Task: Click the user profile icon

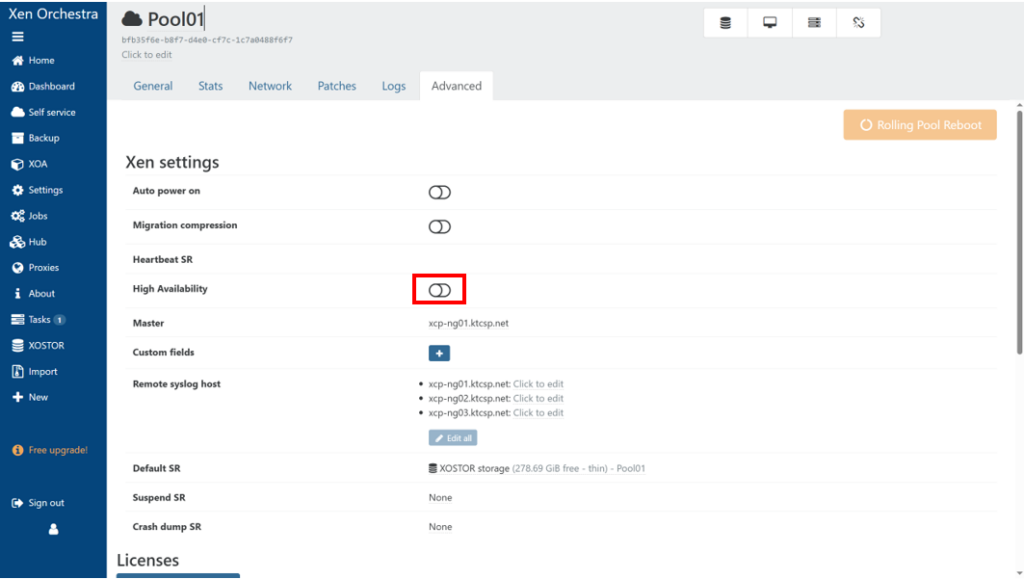Action: (53, 530)
